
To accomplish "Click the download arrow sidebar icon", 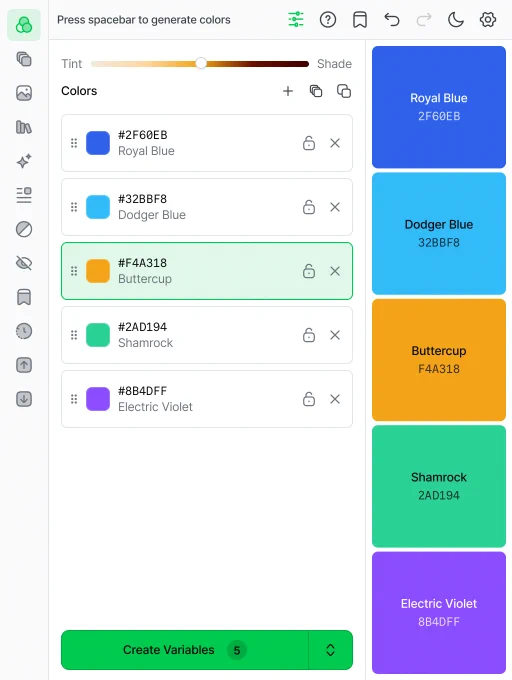I will pyautogui.click(x=24, y=399).
